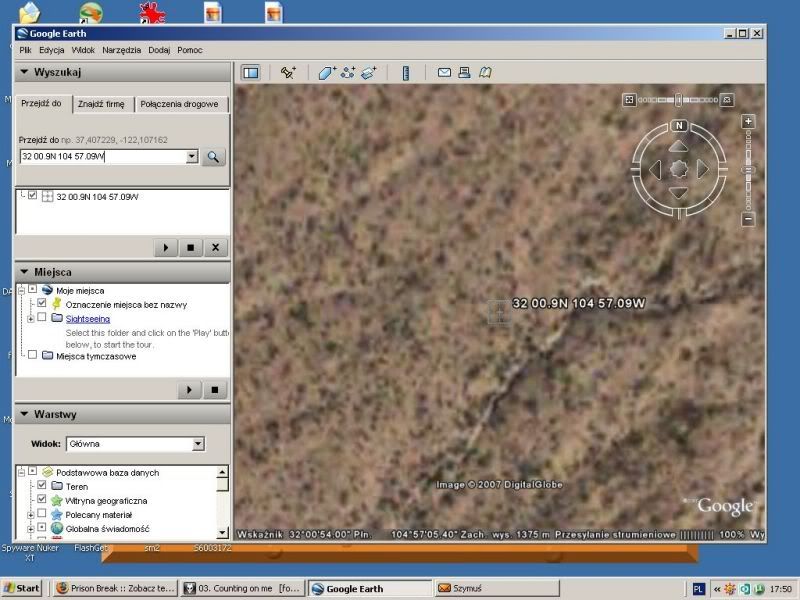Click the compass down arrow
Viewport: 800px width, 600px height.
(679, 192)
